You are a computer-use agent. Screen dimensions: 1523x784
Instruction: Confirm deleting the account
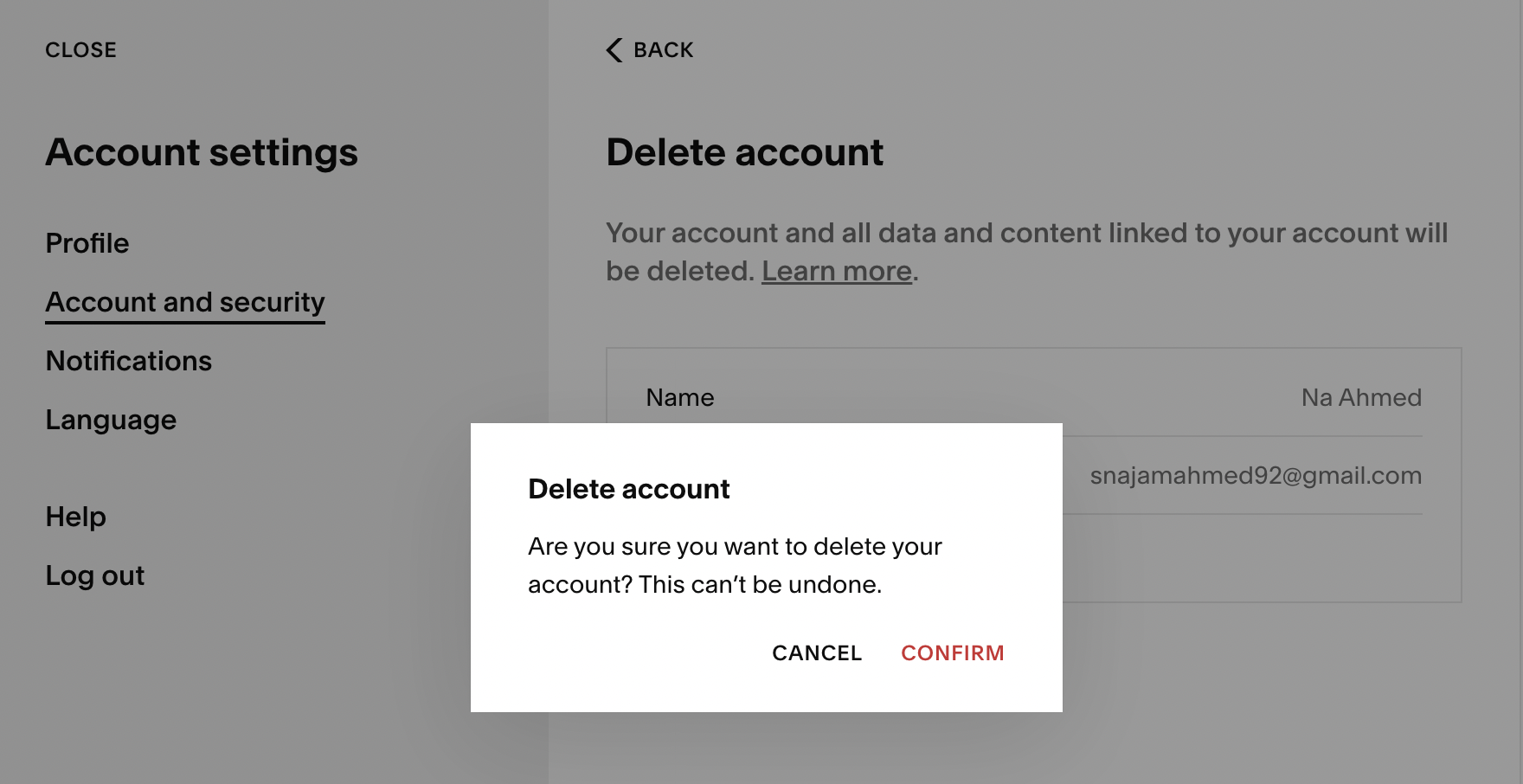point(952,652)
